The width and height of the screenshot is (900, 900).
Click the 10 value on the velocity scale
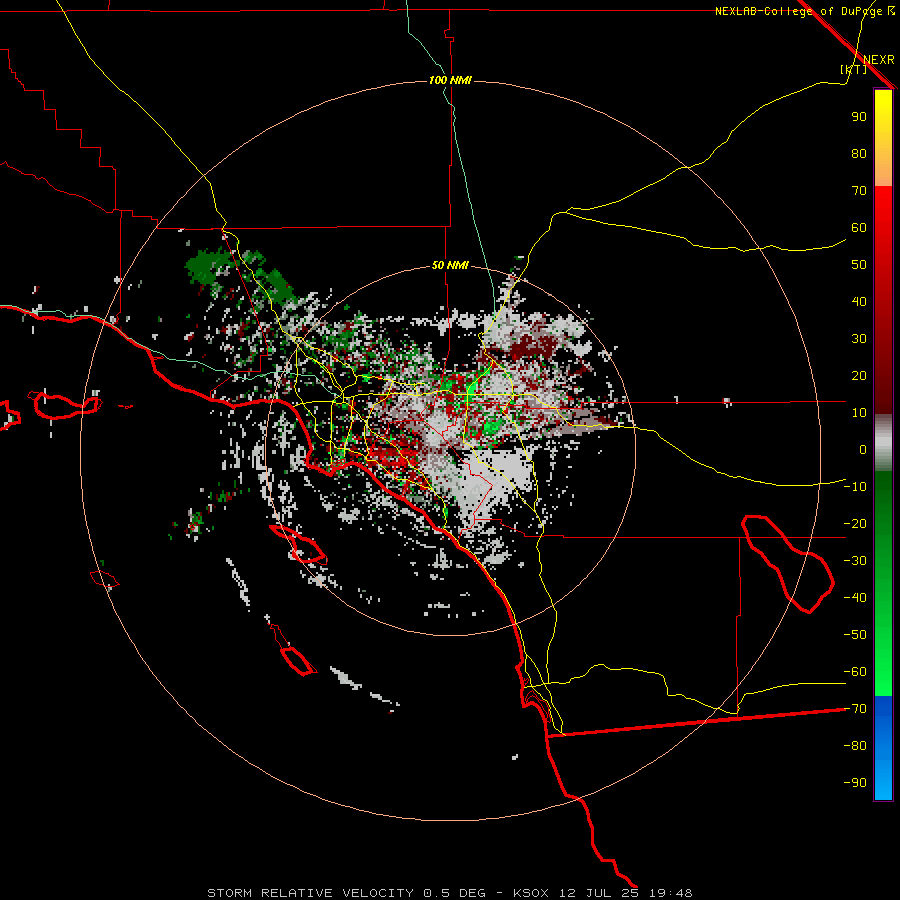(x=859, y=413)
